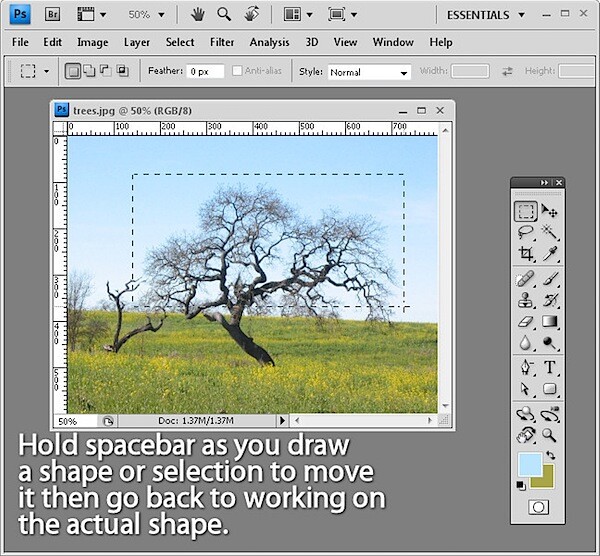Click Rotate View tool in application bar

251,15
